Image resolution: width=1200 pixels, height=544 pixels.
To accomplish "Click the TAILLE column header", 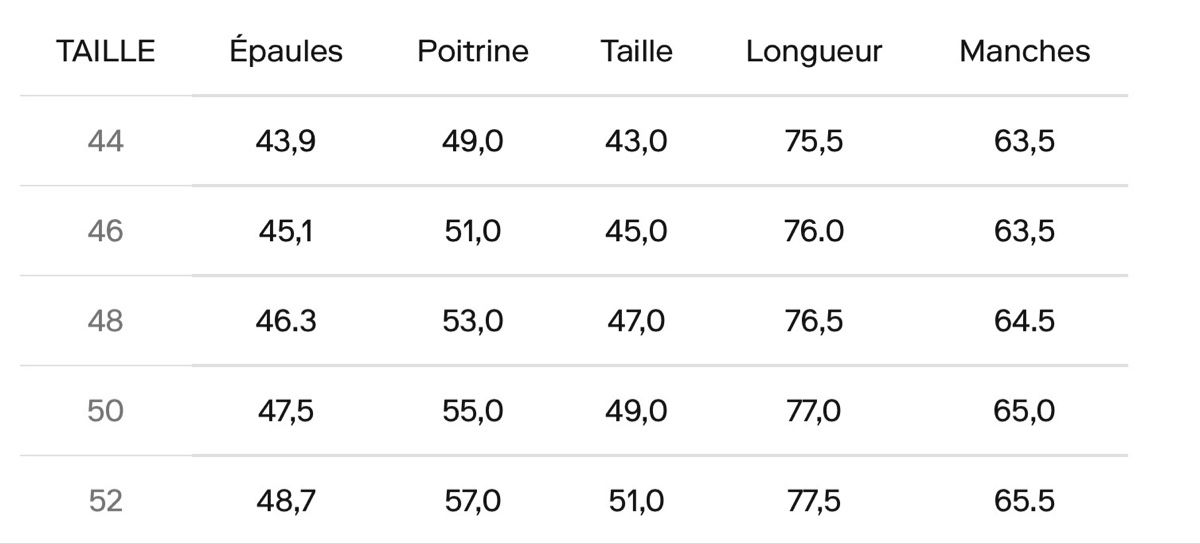I will (x=106, y=51).
